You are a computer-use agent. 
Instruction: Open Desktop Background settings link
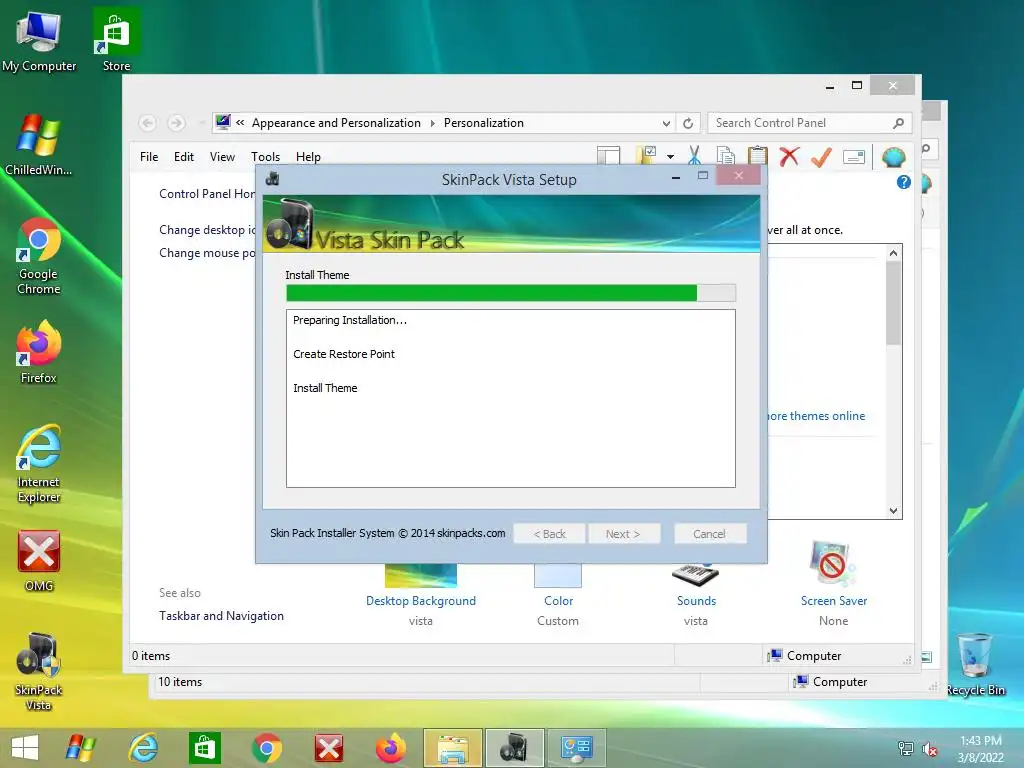[x=421, y=601]
